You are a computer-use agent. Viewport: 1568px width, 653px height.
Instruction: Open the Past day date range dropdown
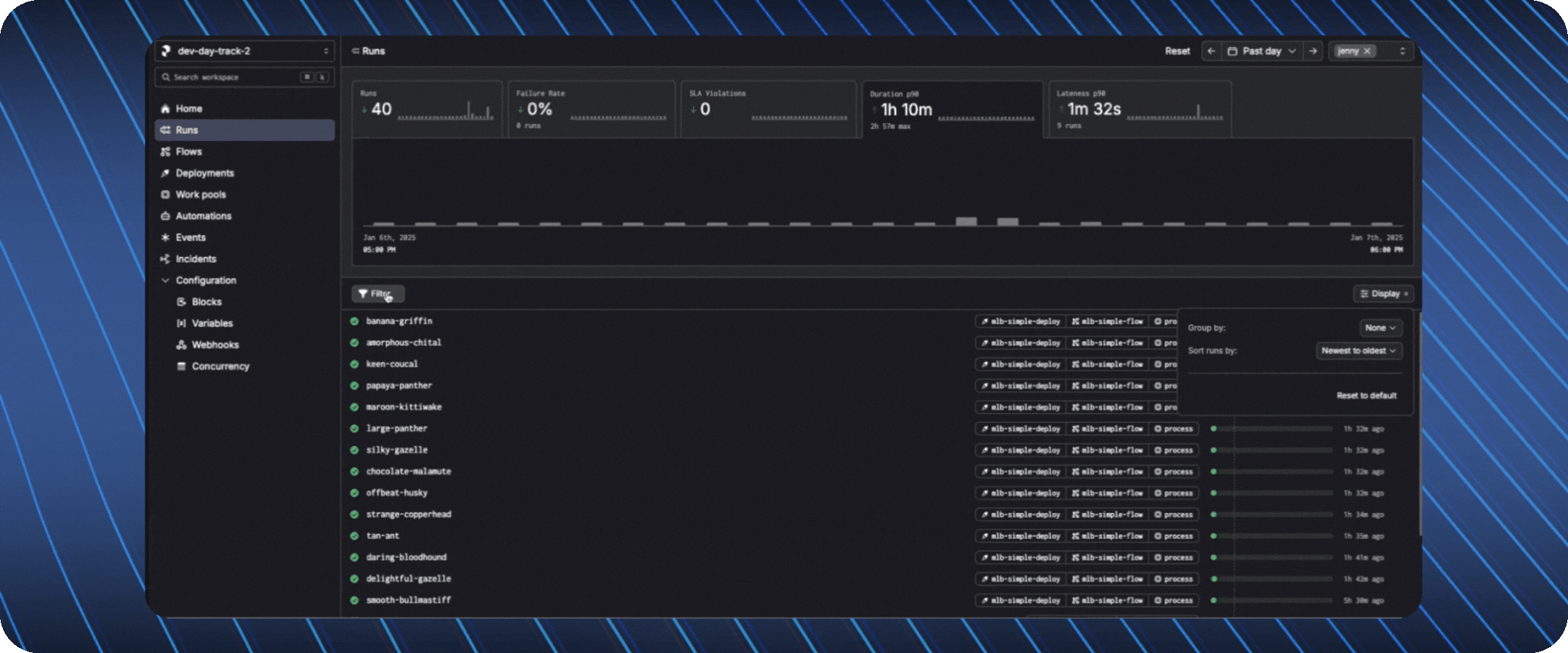[x=1262, y=52]
